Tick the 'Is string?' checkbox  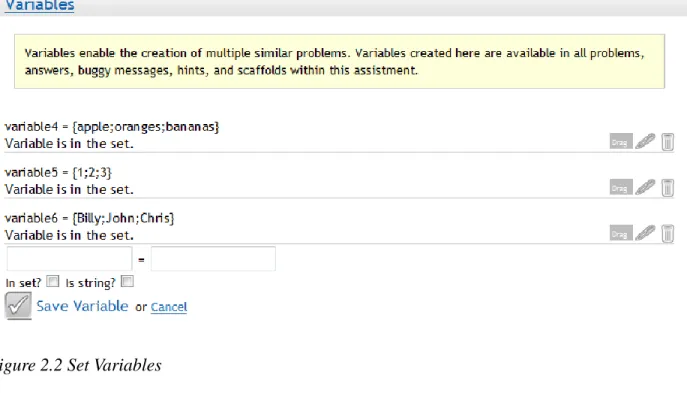point(127,281)
